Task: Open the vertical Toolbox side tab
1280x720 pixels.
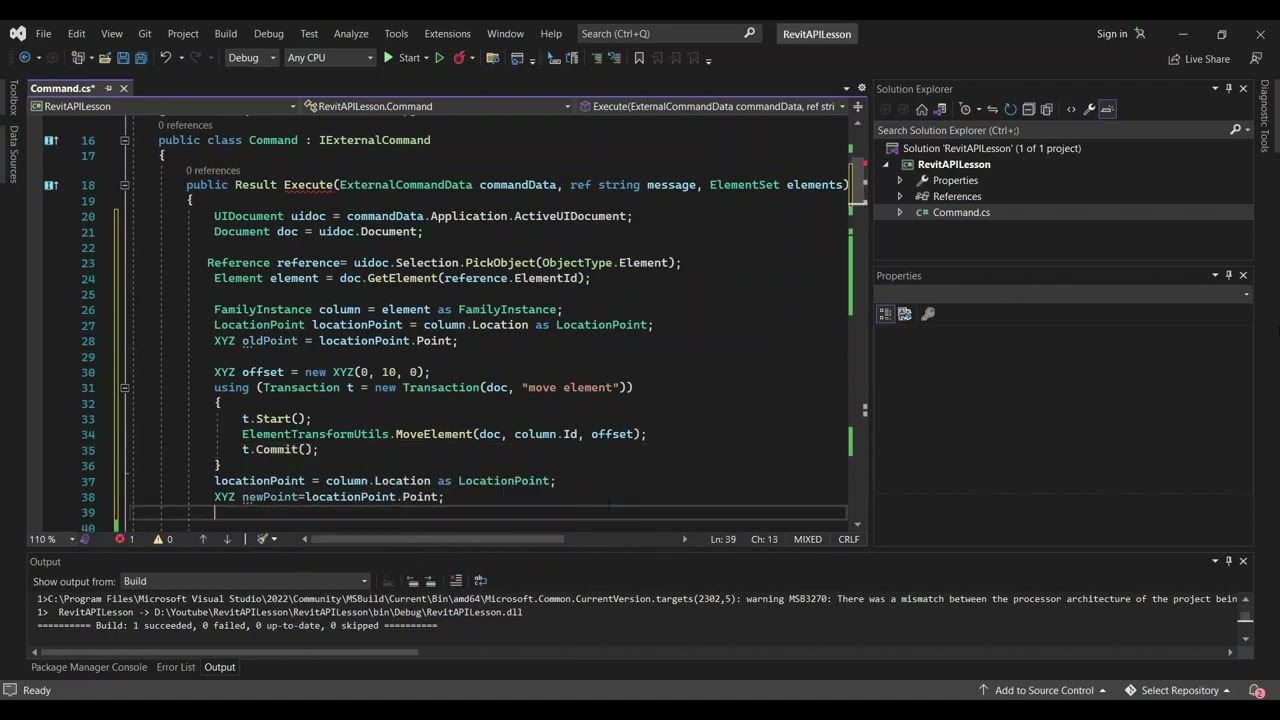Action: (13, 98)
